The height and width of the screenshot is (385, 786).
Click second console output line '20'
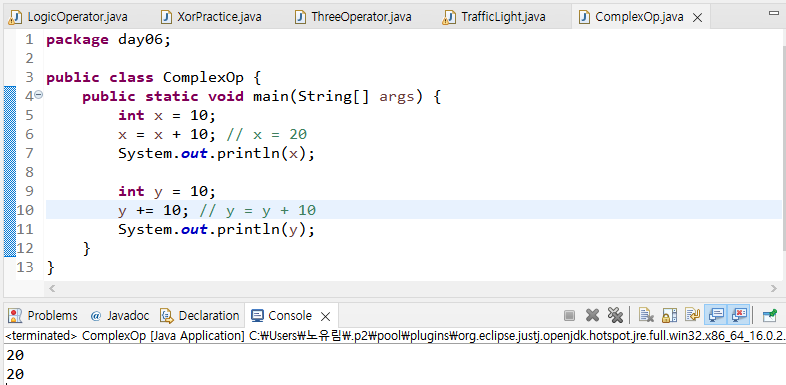tap(15, 374)
